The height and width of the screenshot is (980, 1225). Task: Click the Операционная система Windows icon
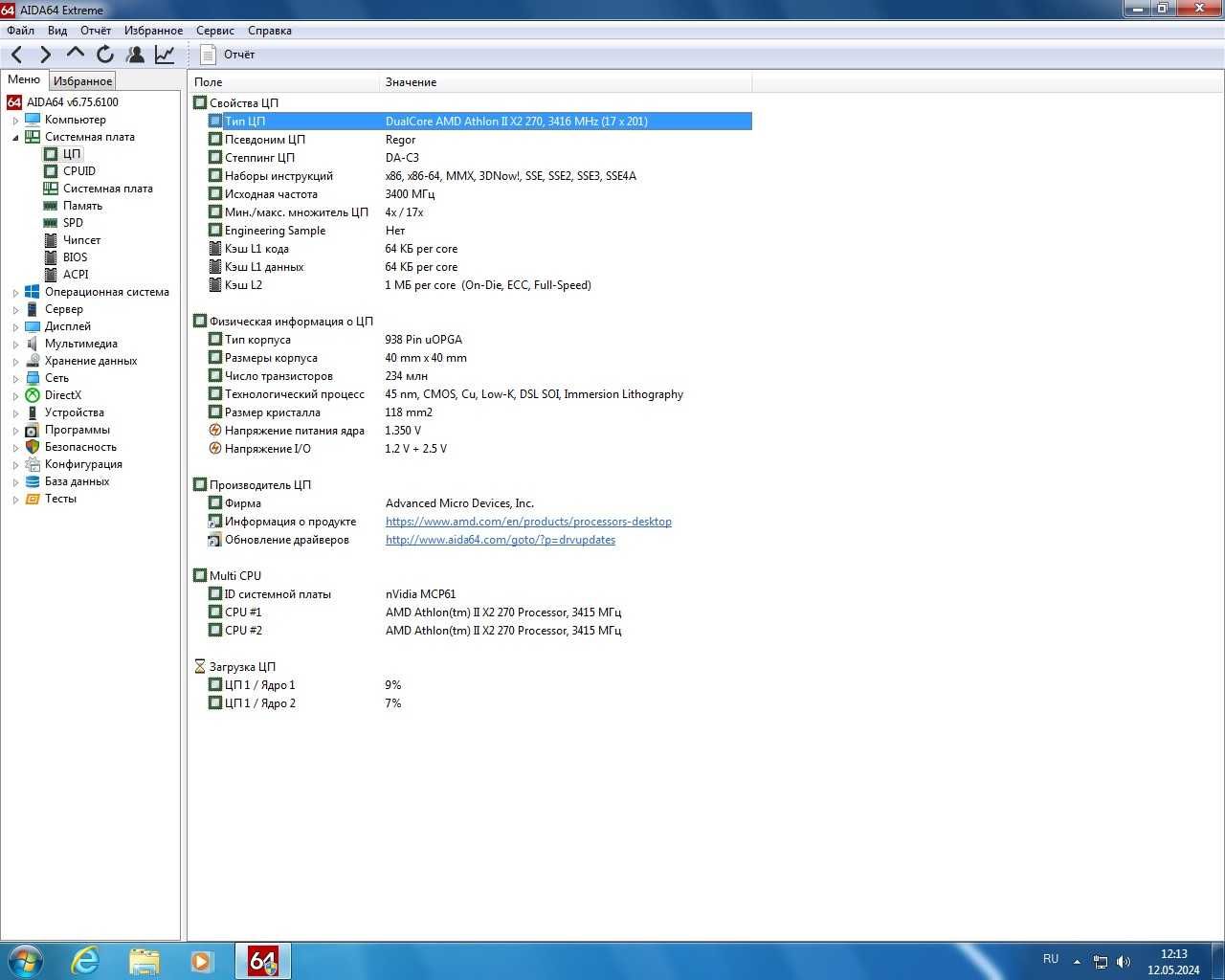point(33,292)
